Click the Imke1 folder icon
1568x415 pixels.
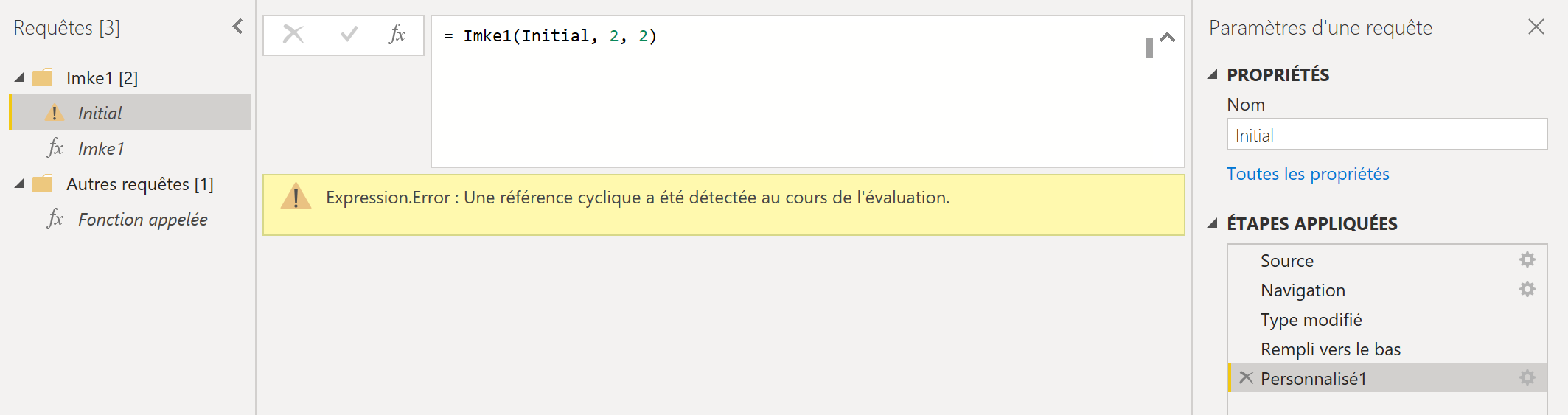click(x=43, y=77)
